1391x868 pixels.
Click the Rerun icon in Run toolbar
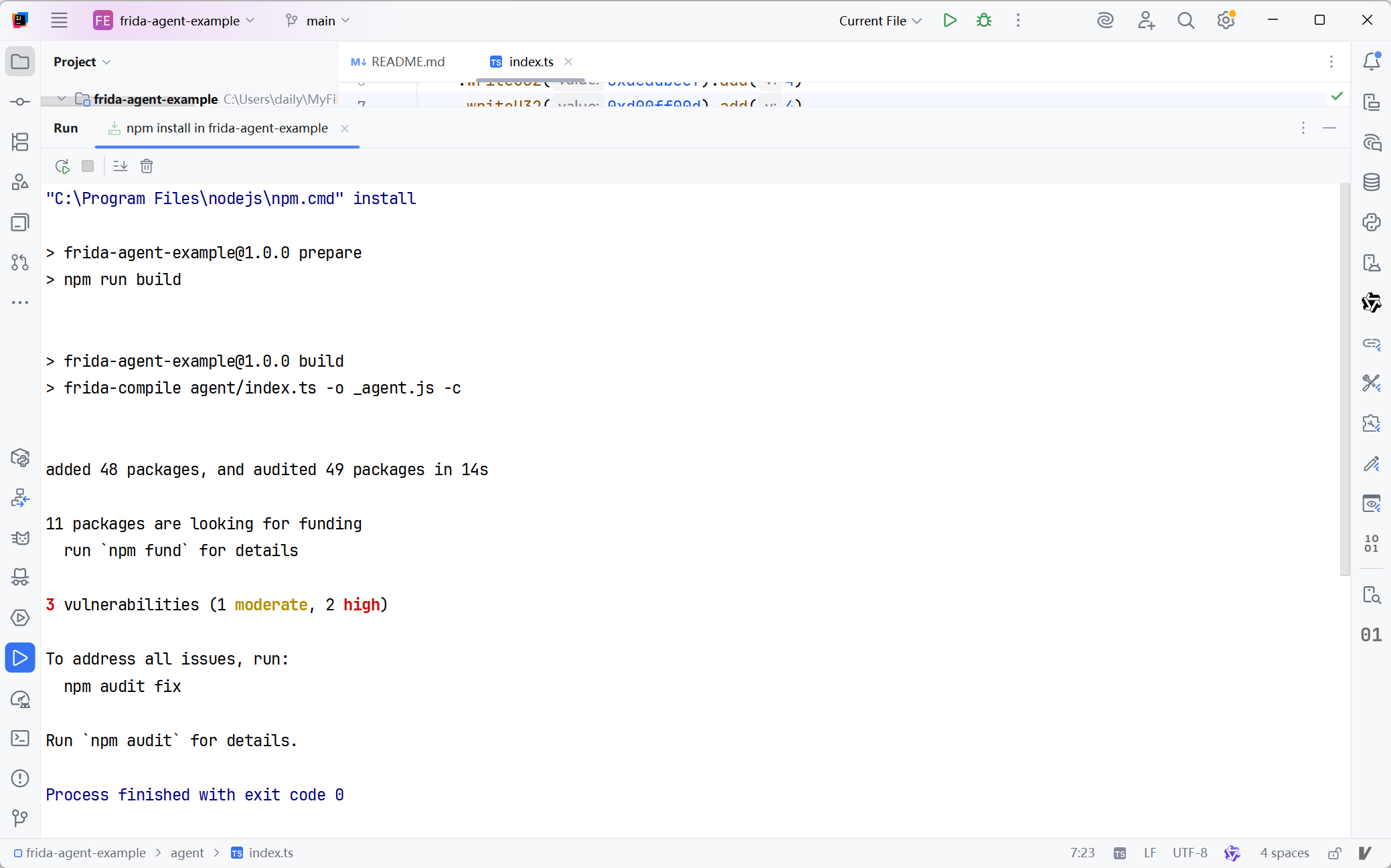tap(62, 166)
